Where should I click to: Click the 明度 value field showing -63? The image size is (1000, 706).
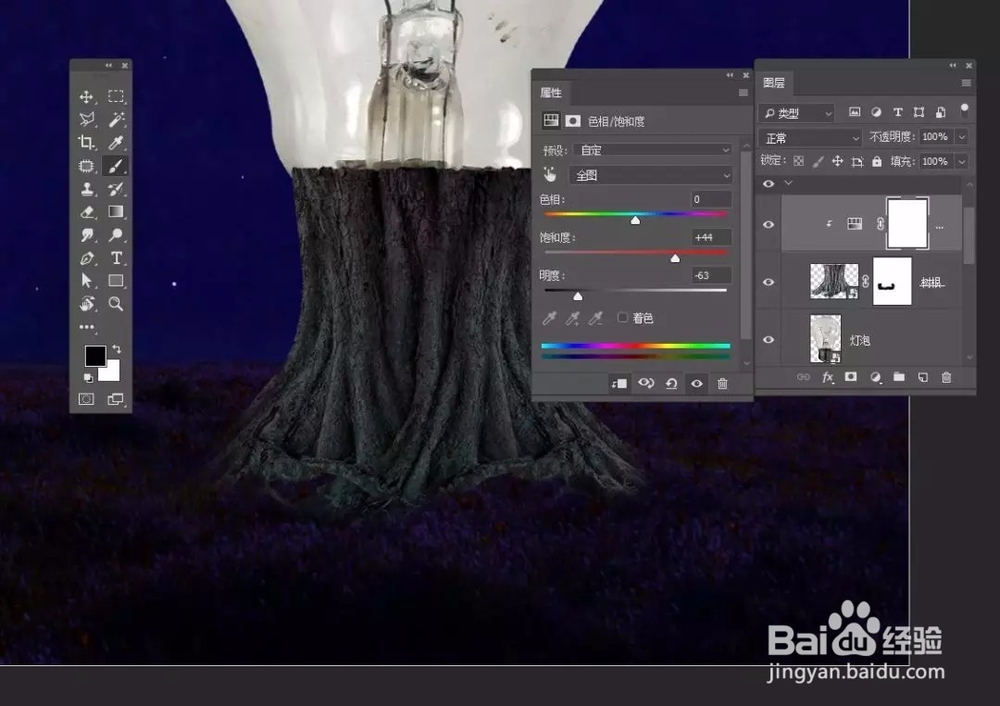tap(711, 276)
